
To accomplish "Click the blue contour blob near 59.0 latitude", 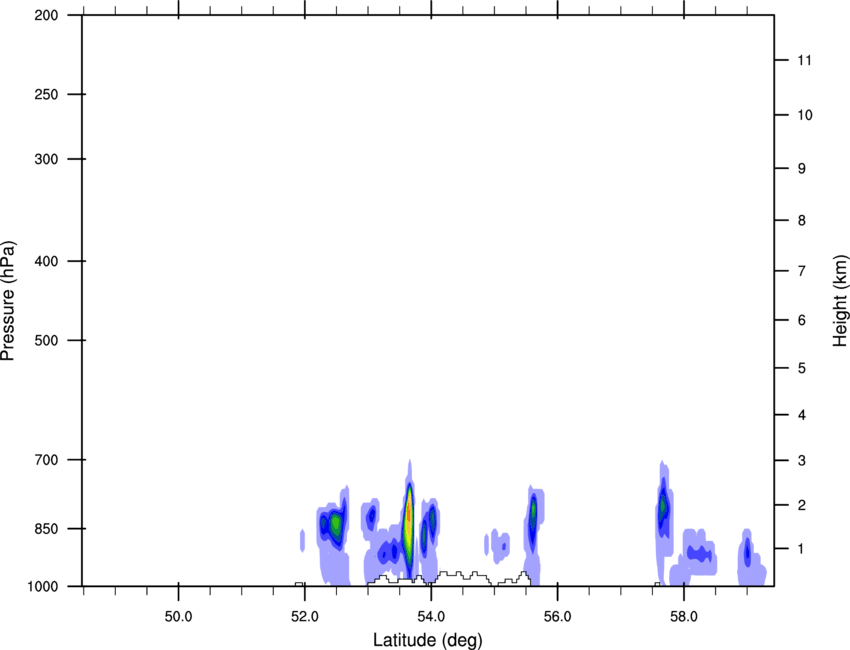I will 747,552.
